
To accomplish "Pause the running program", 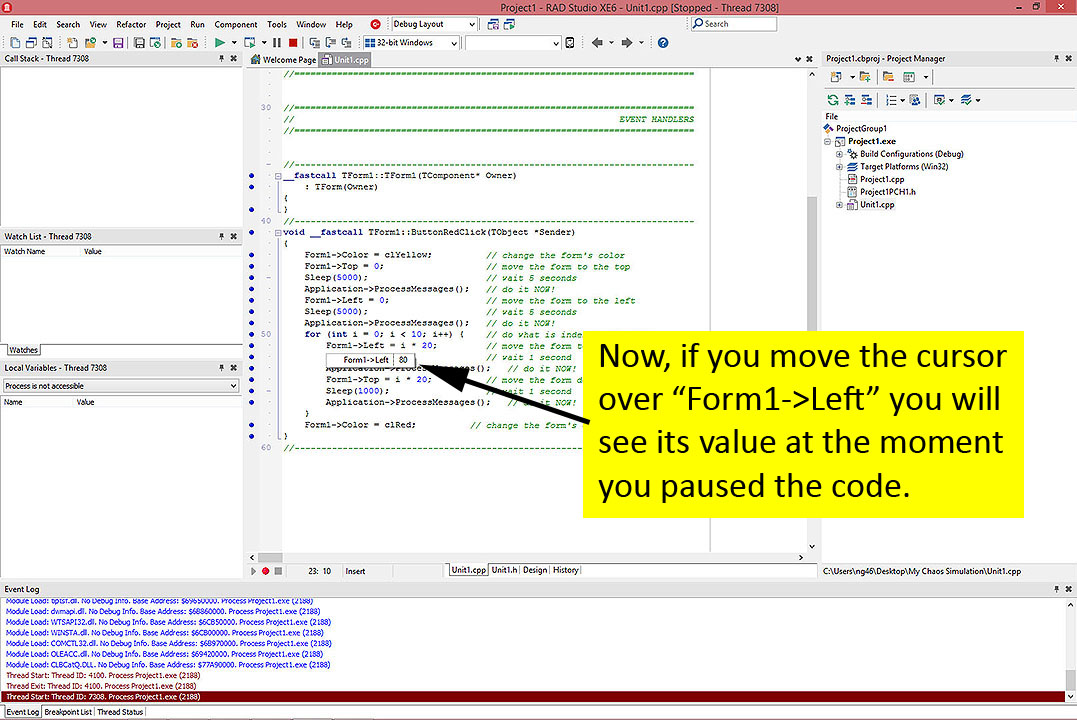I will tap(277, 43).
